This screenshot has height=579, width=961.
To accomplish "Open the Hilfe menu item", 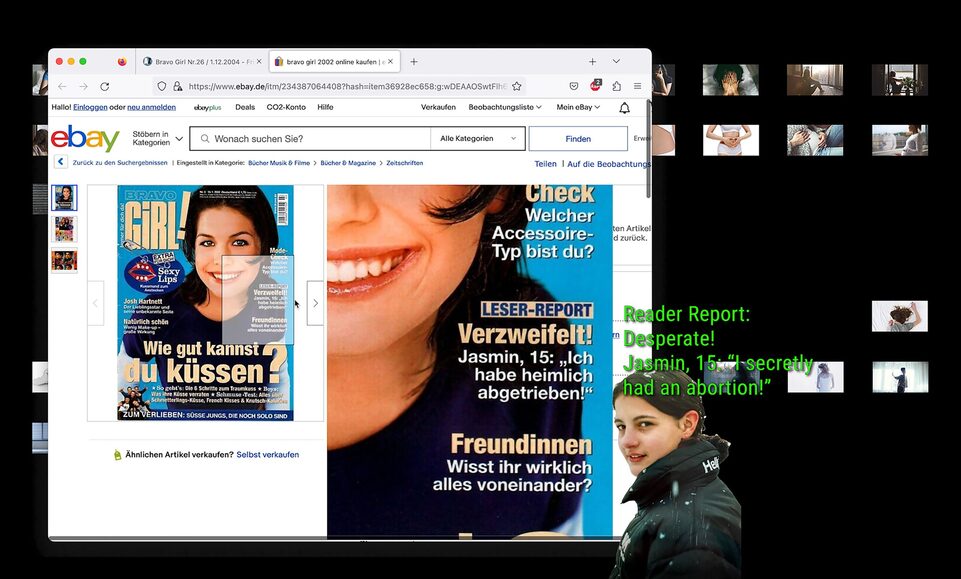I will click(x=325, y=107).
